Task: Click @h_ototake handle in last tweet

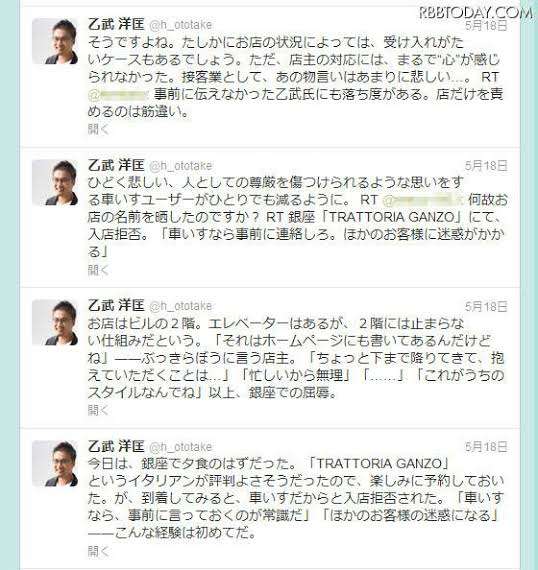Action: click(x=181, y=447)
